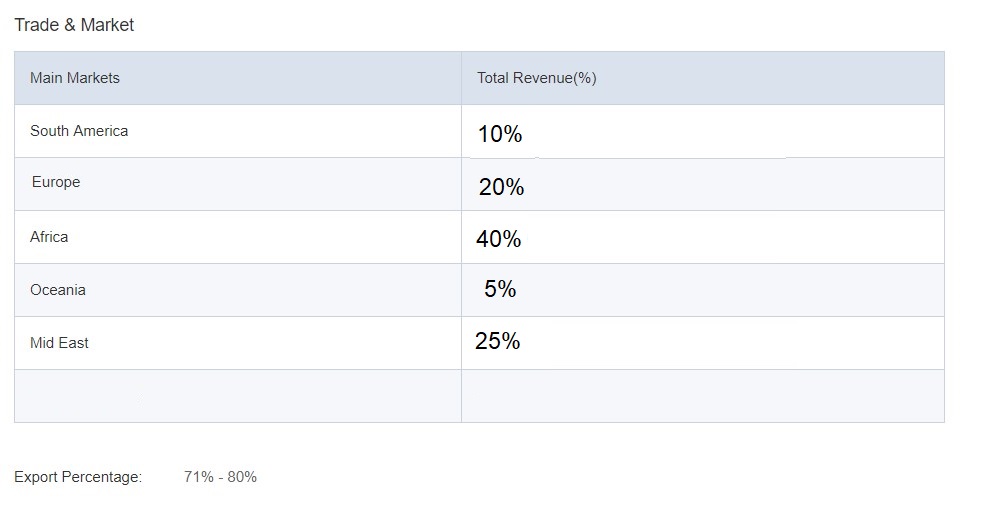Screen dimensions: 992x513
Task: Select the Oceania market cell
Action: coord(58,290)
